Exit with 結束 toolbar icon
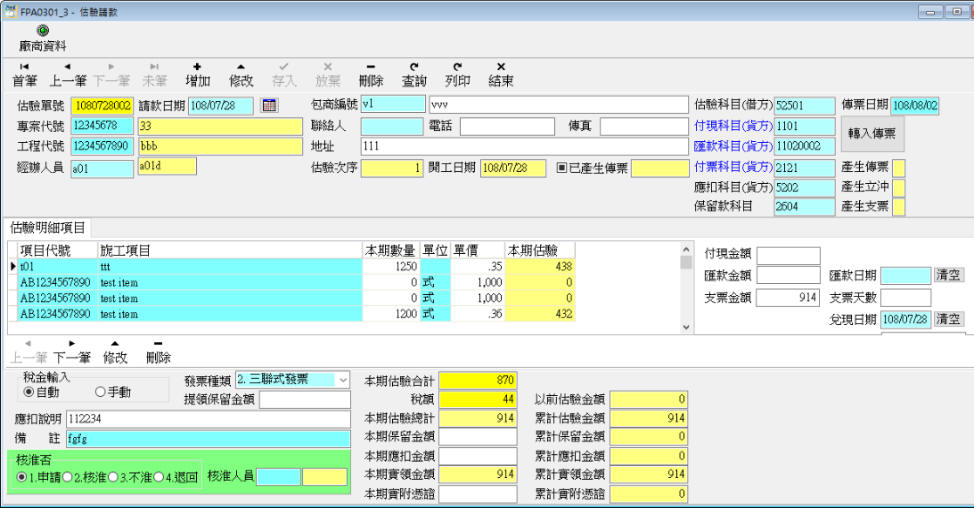 coord(501,75)
